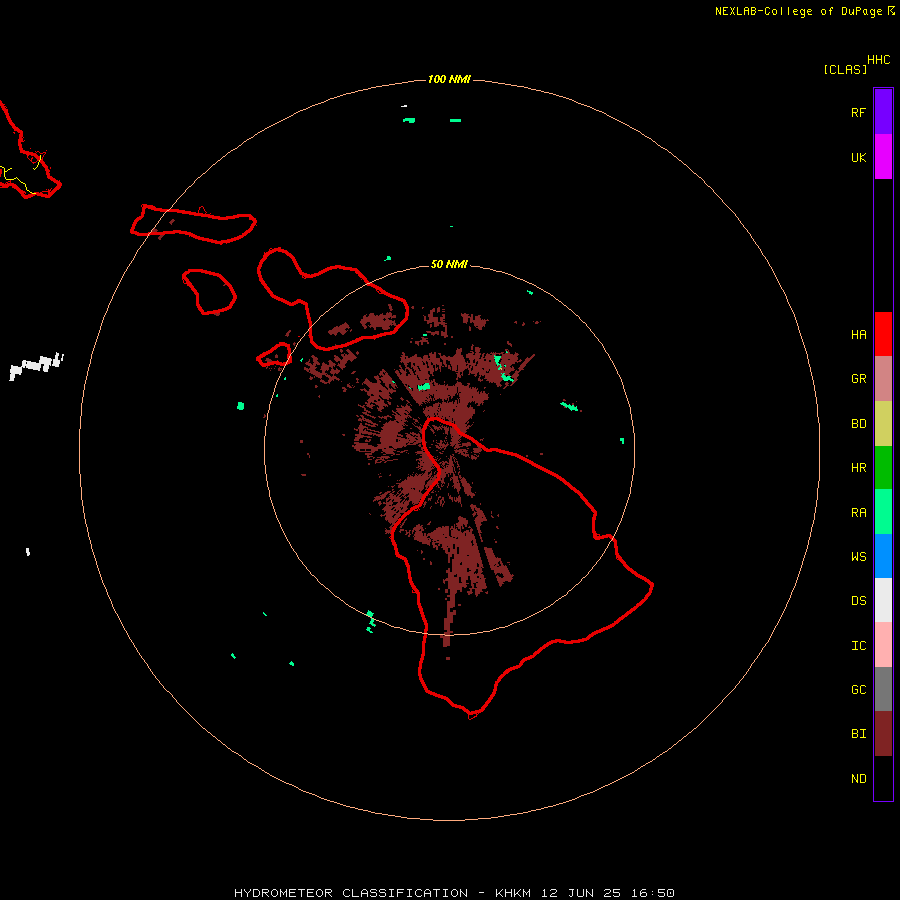Click the HR legend label
This screenshot has height=900, width=900.
[x=858, y=468]
